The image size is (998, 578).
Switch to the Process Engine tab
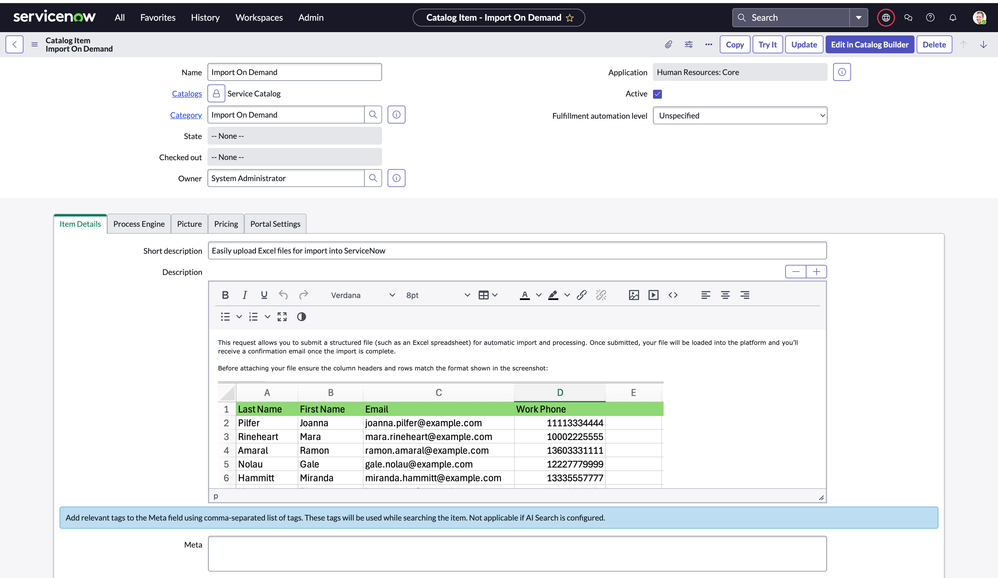[138, 223]
